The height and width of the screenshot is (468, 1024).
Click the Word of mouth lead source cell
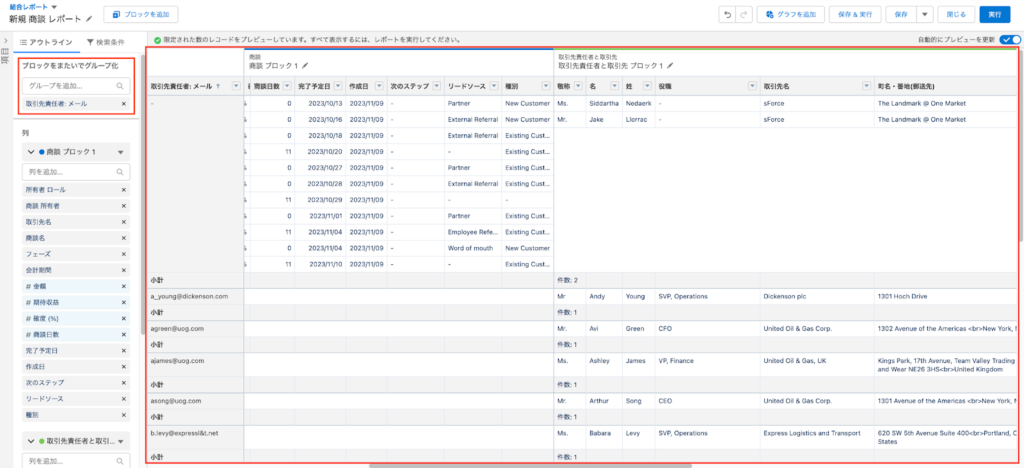pyautogui.click(x=473, y=248)
